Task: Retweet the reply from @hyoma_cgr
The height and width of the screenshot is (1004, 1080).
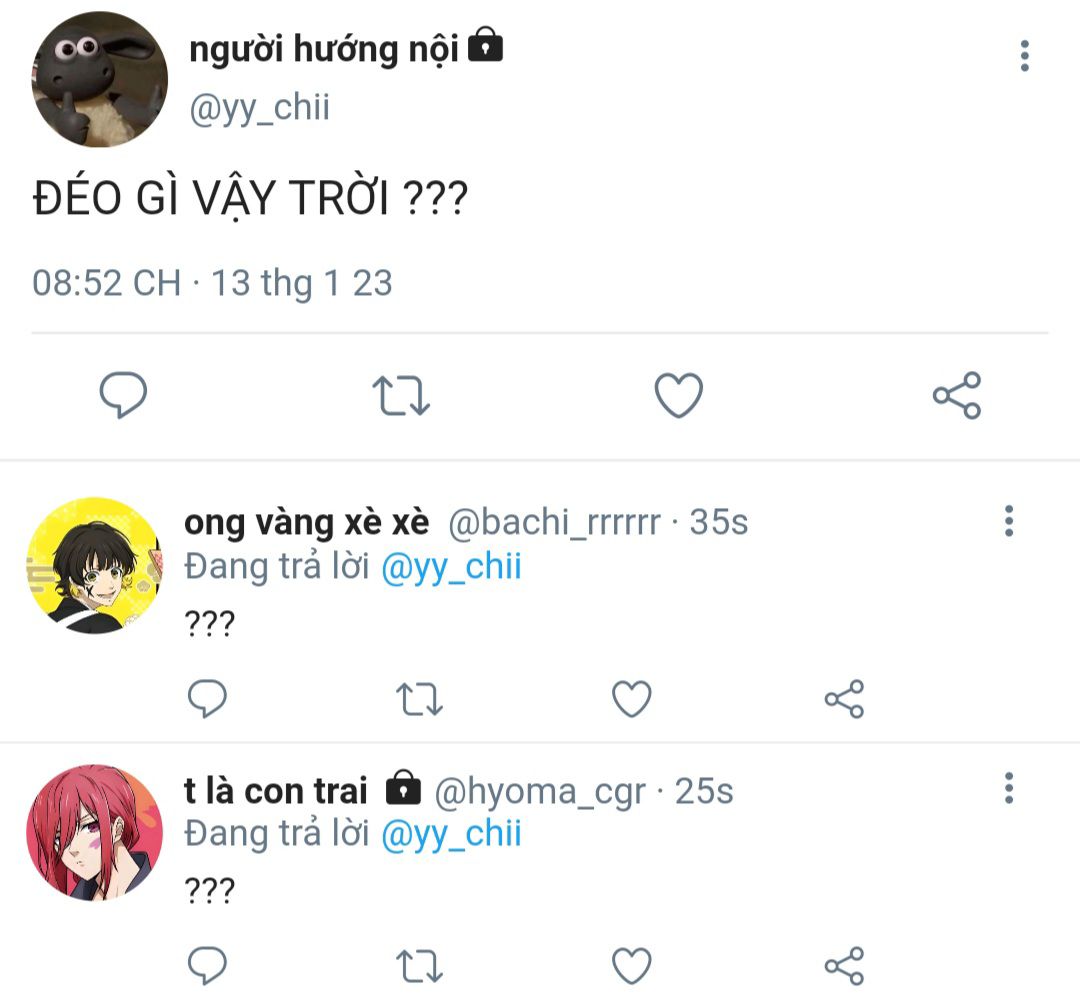Action: pyautogui.click(x=419, y=966)
